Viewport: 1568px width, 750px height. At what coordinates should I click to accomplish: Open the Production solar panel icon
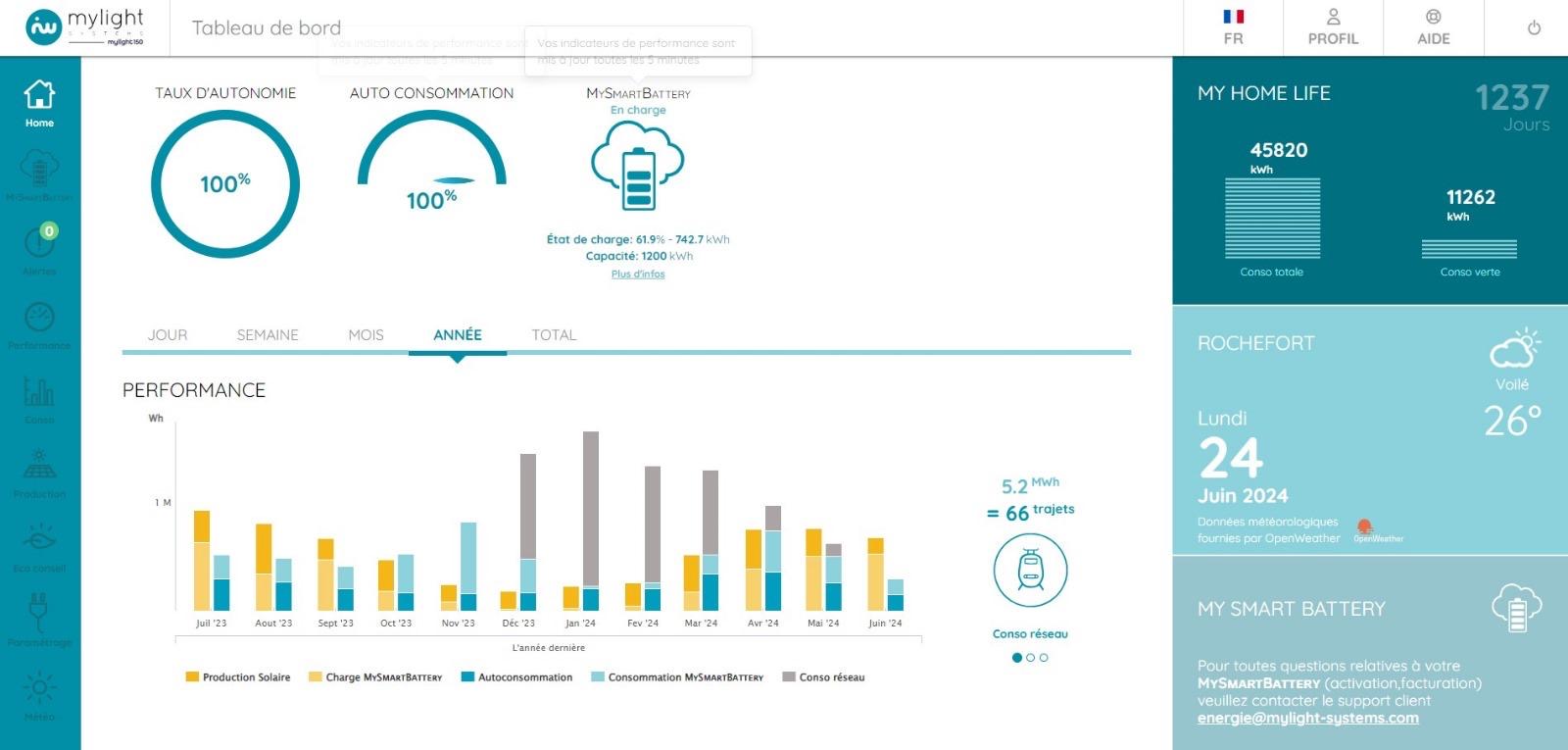pyautogui.click(x=39, y=472)
